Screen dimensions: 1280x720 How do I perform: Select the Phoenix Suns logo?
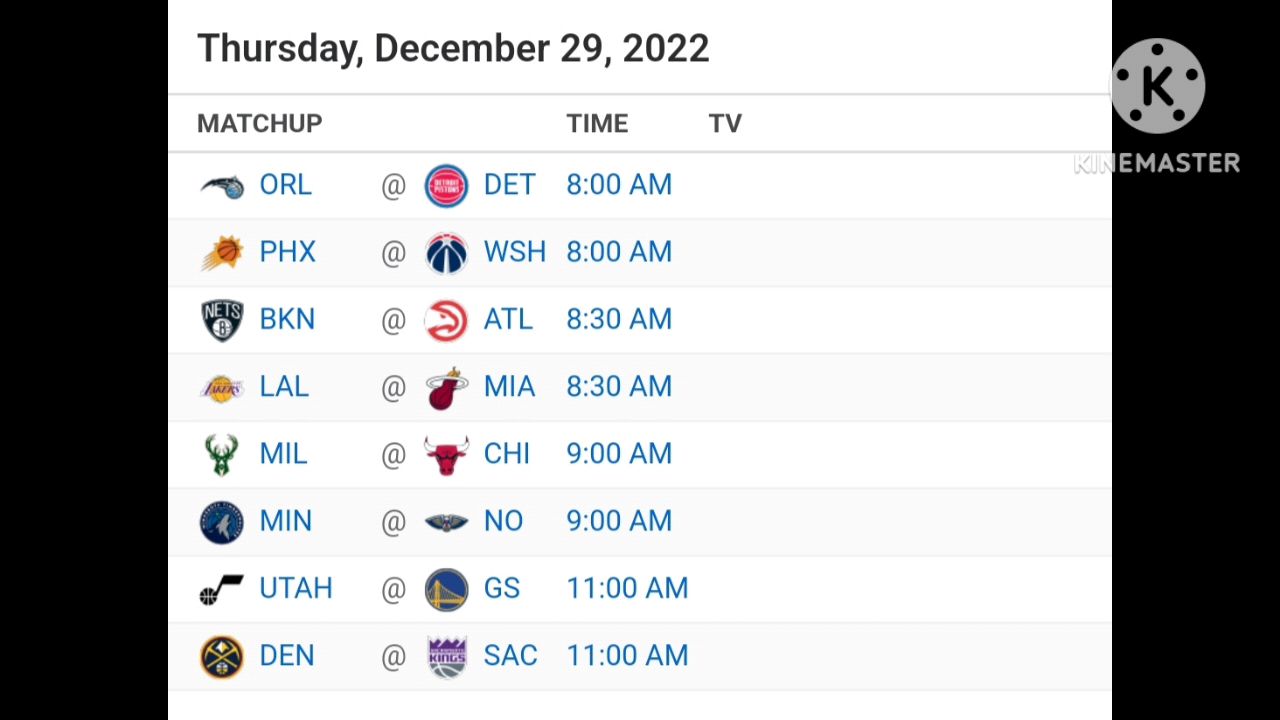point(222,253)
